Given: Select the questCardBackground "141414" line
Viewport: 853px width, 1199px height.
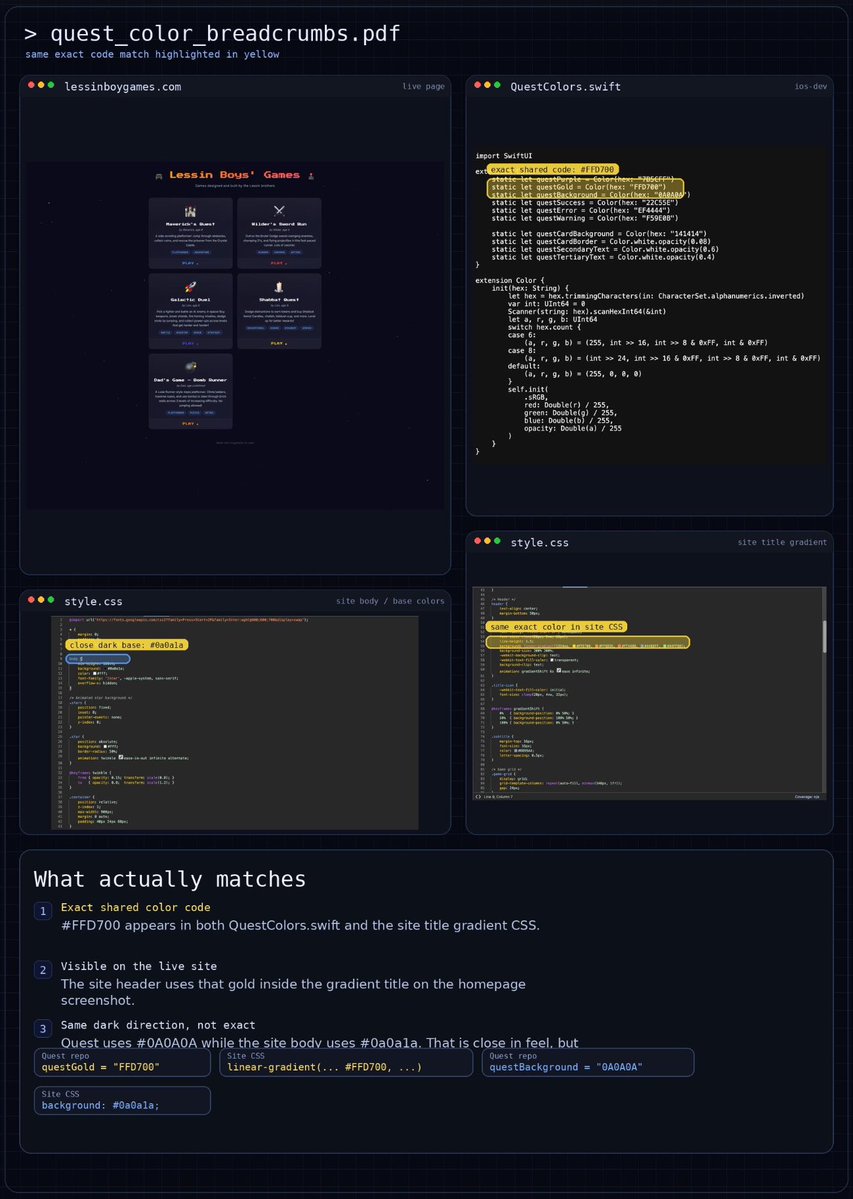Looking at the screenshot, I should pyautogui.click(x=598, y=233).
